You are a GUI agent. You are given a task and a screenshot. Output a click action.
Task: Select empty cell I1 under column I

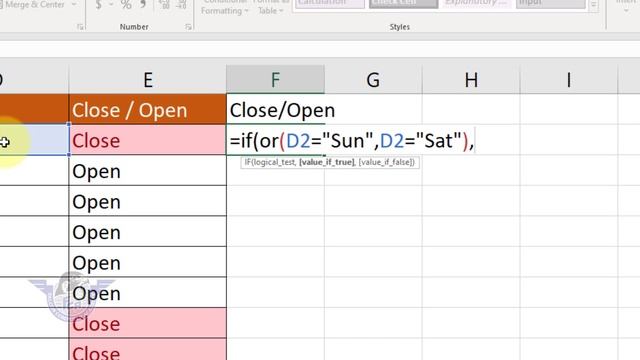click(x=569, y=109)
